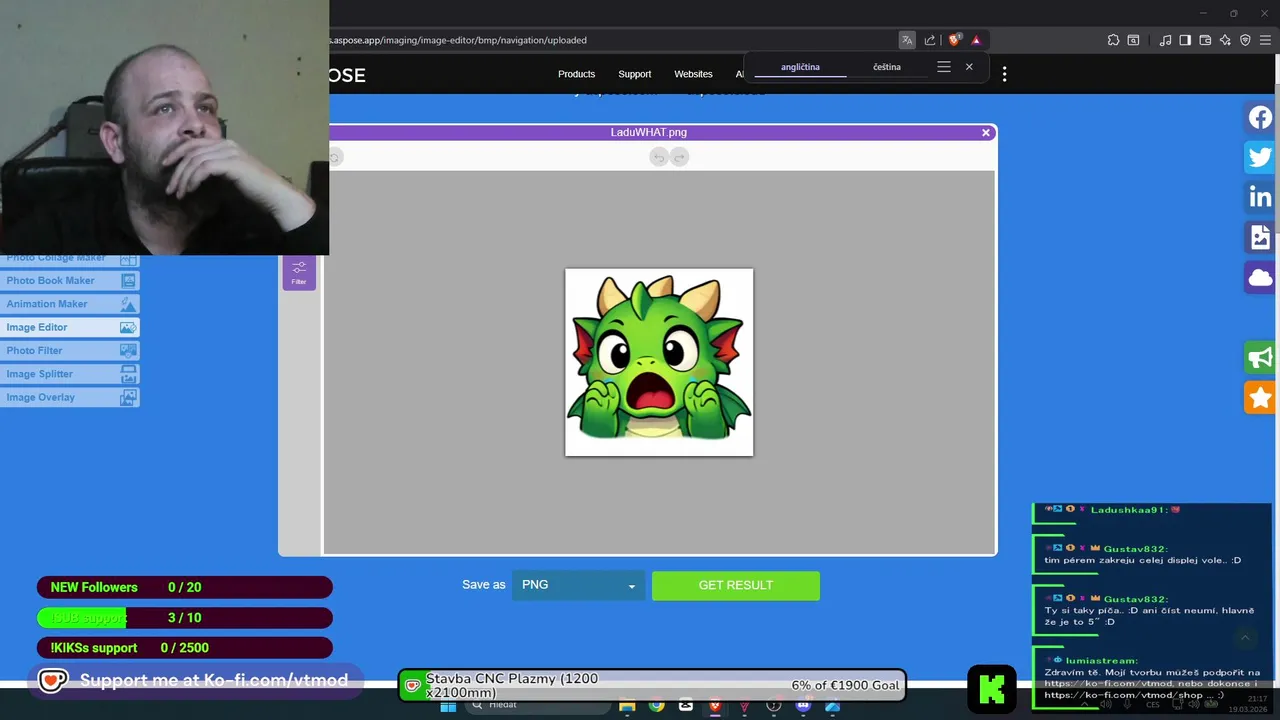Open the Support menu
This screenshot has height=720, width=1280.
pos(634,74)
